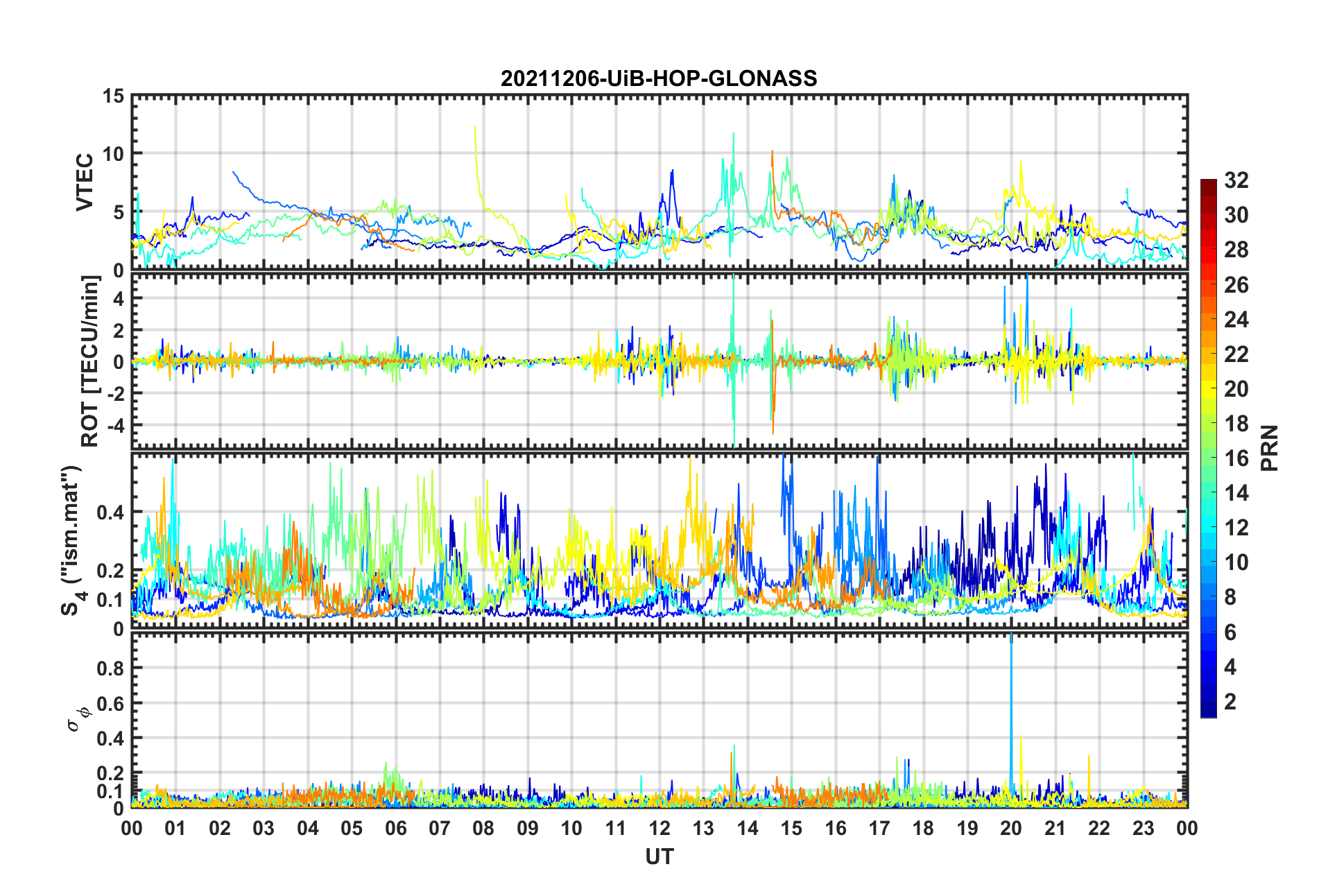The image size is (1319, 896).
Task: Click colorbar tick label 4
Action: click(x=1230, y=667)
